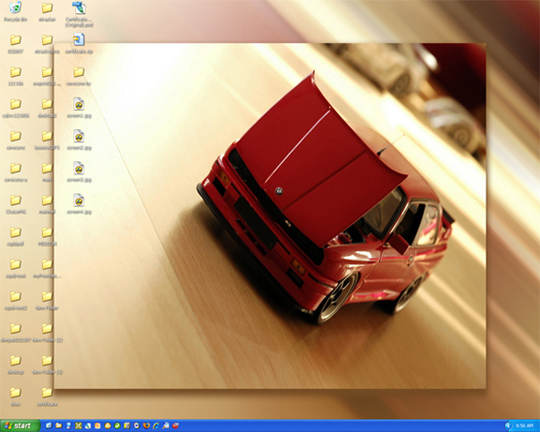Launch Firefox from Quick Launch bar
The image size is (540, 432).
(146, 426)
